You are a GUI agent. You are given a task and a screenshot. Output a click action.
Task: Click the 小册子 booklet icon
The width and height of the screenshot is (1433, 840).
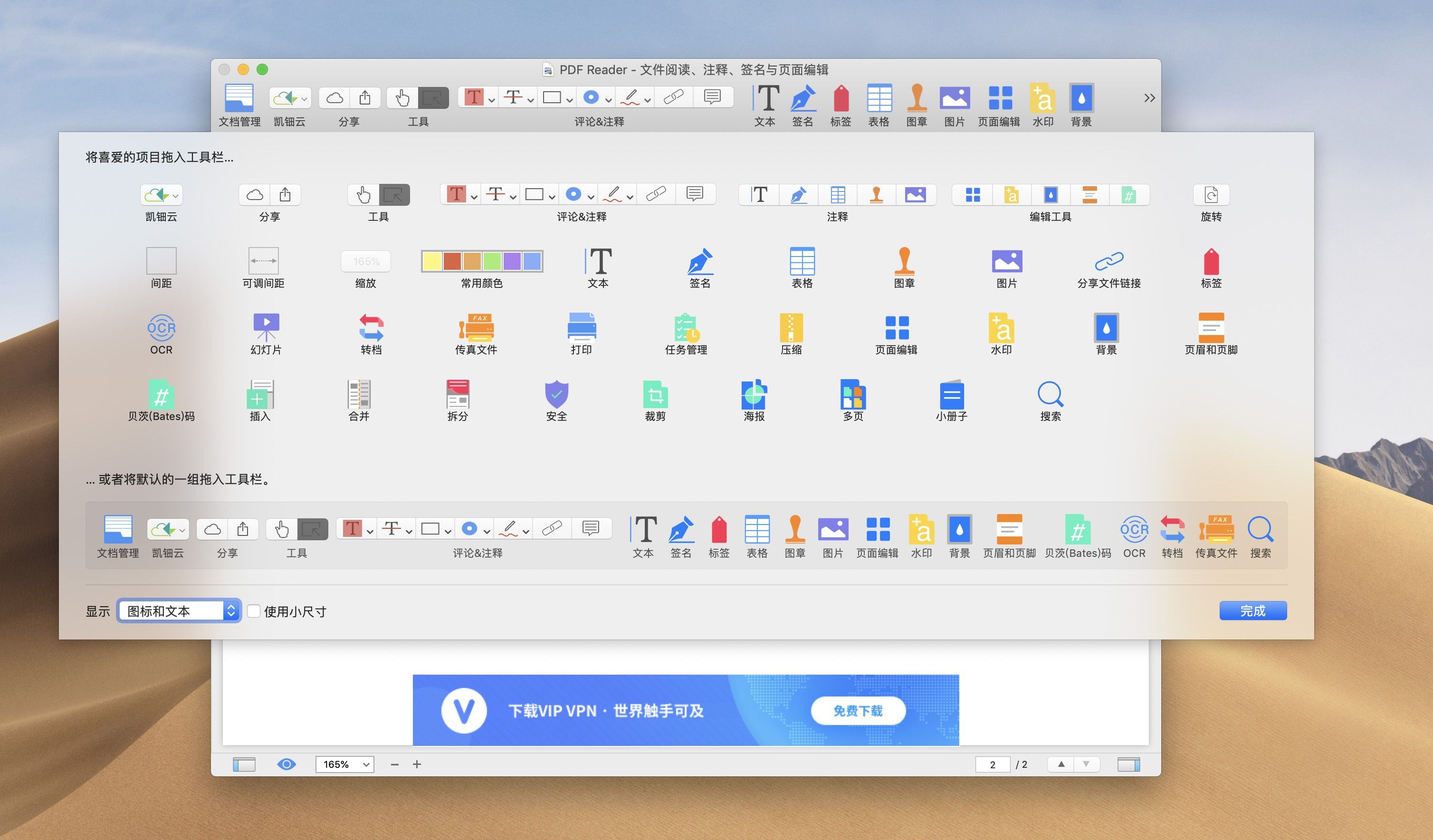[951, 394]
